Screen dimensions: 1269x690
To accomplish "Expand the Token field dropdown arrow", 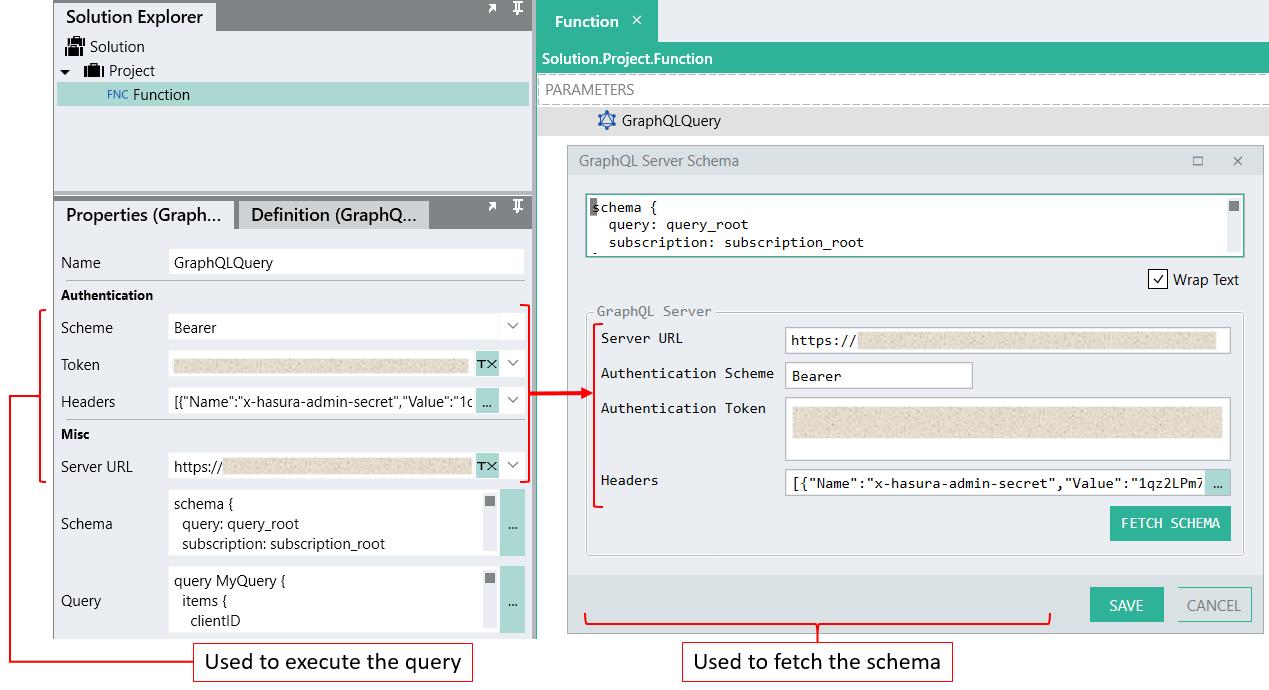I will (513, 365).
